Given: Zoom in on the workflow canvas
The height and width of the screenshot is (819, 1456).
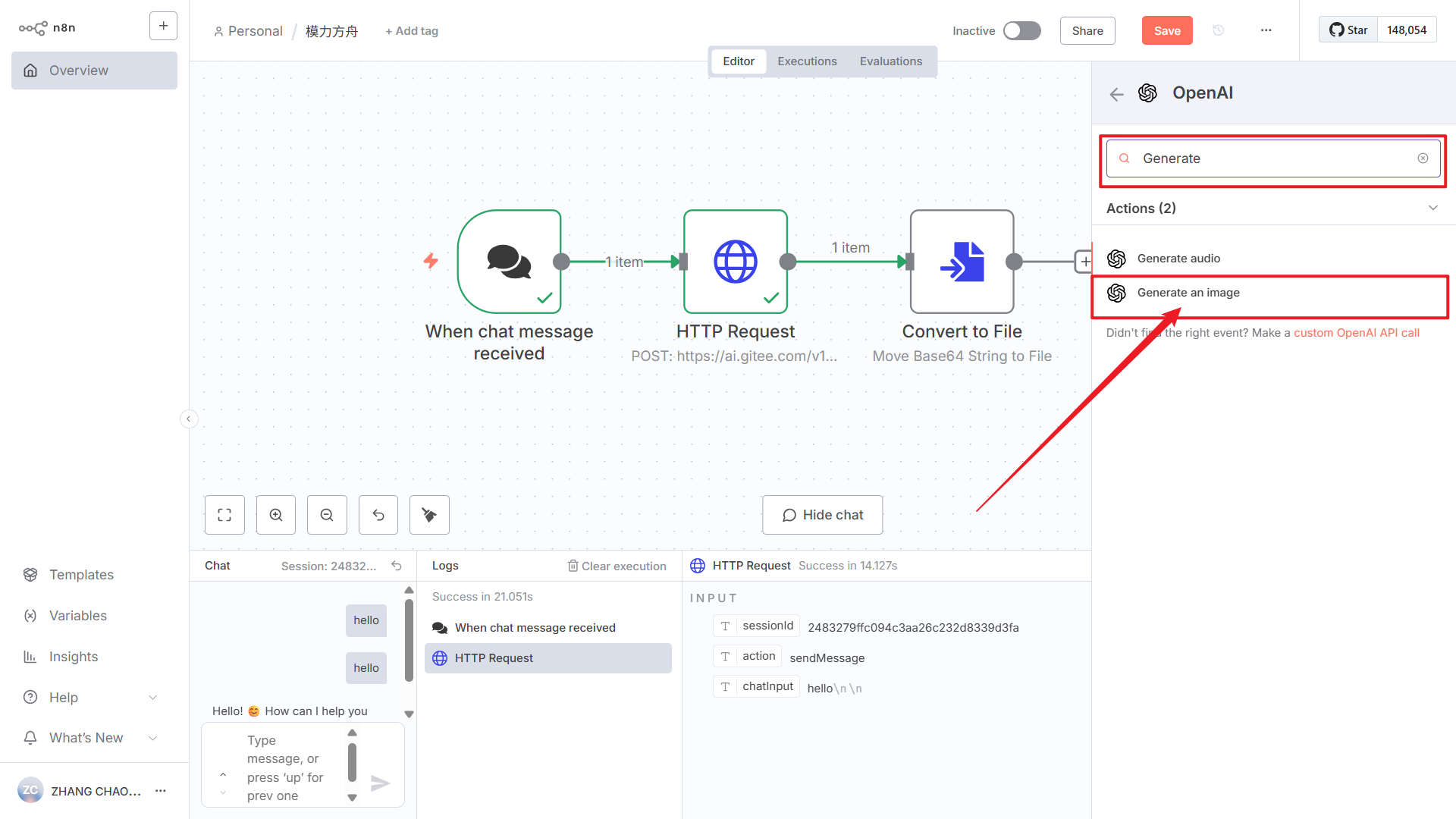Looking at the screenshot, I should 276,515.
